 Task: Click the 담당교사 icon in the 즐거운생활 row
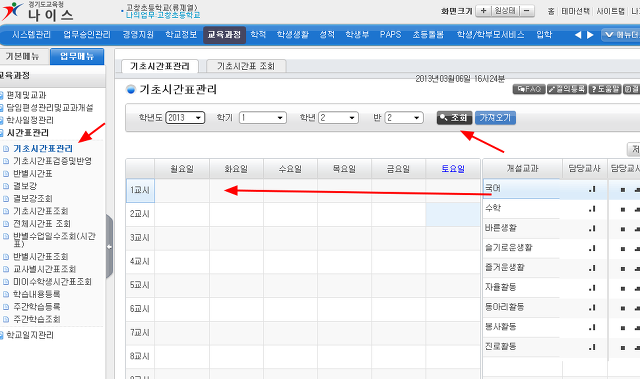coord(592,268)
